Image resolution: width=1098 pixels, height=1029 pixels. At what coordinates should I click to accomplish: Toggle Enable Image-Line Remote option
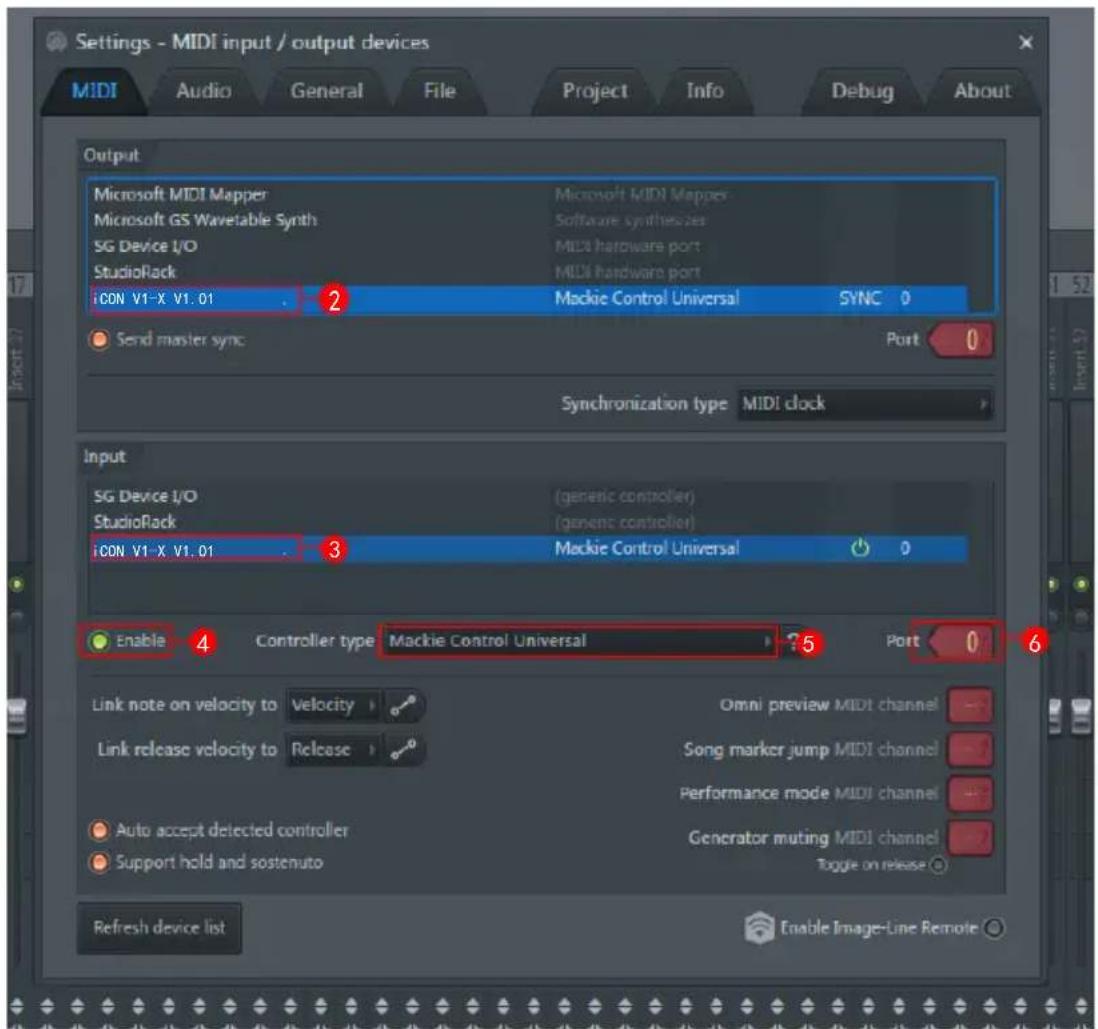point(994,928)
